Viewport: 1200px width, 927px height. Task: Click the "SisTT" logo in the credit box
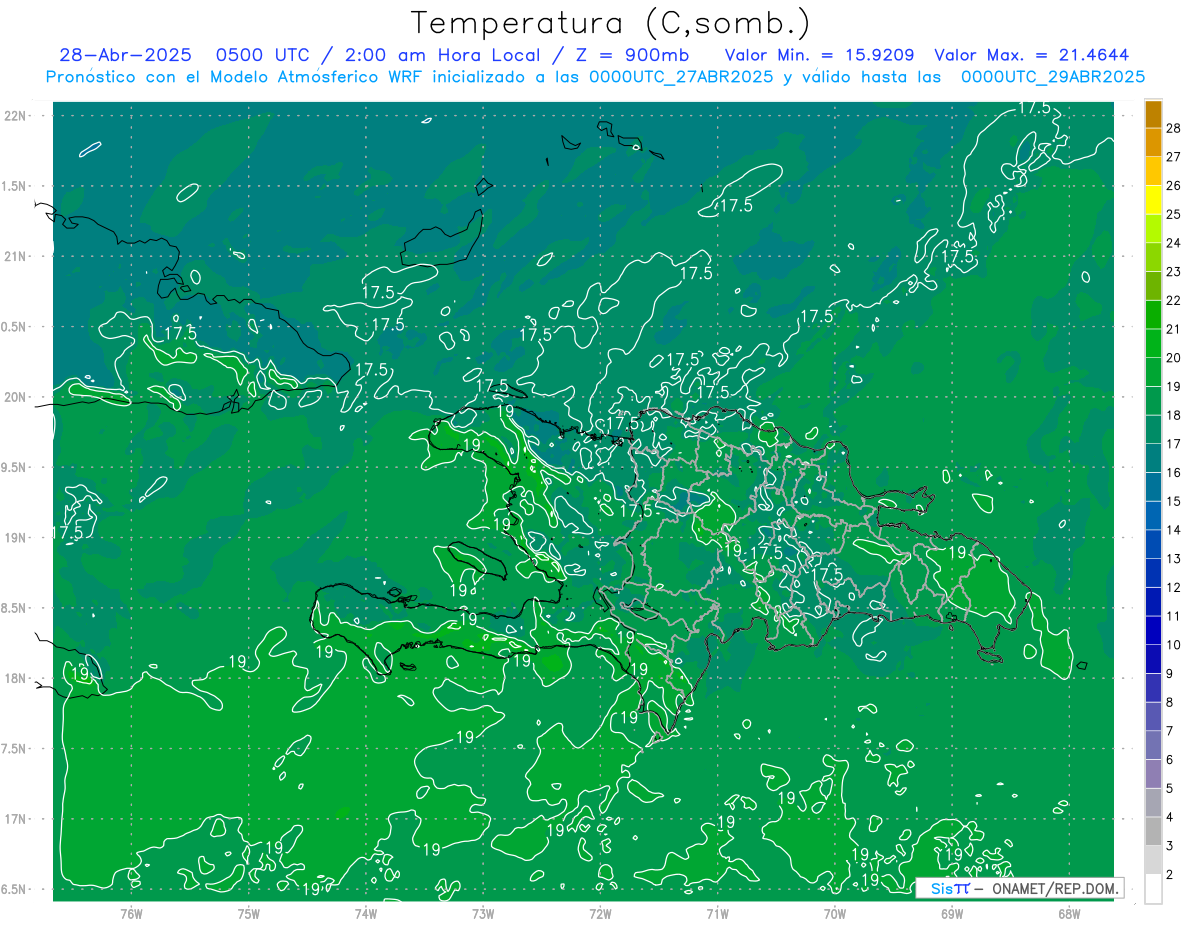(x=949, y=888)
